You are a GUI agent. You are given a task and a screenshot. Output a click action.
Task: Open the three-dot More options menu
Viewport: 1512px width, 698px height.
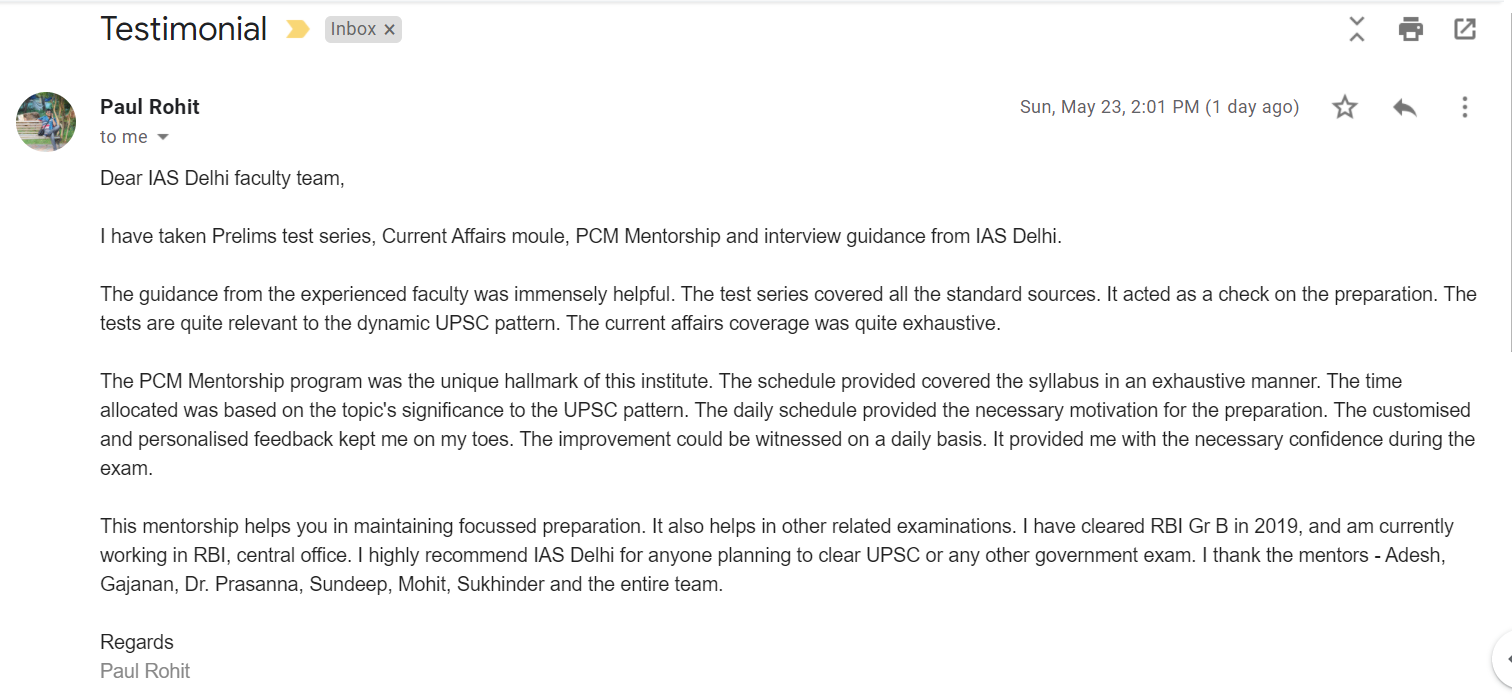tap(1464, 107)
